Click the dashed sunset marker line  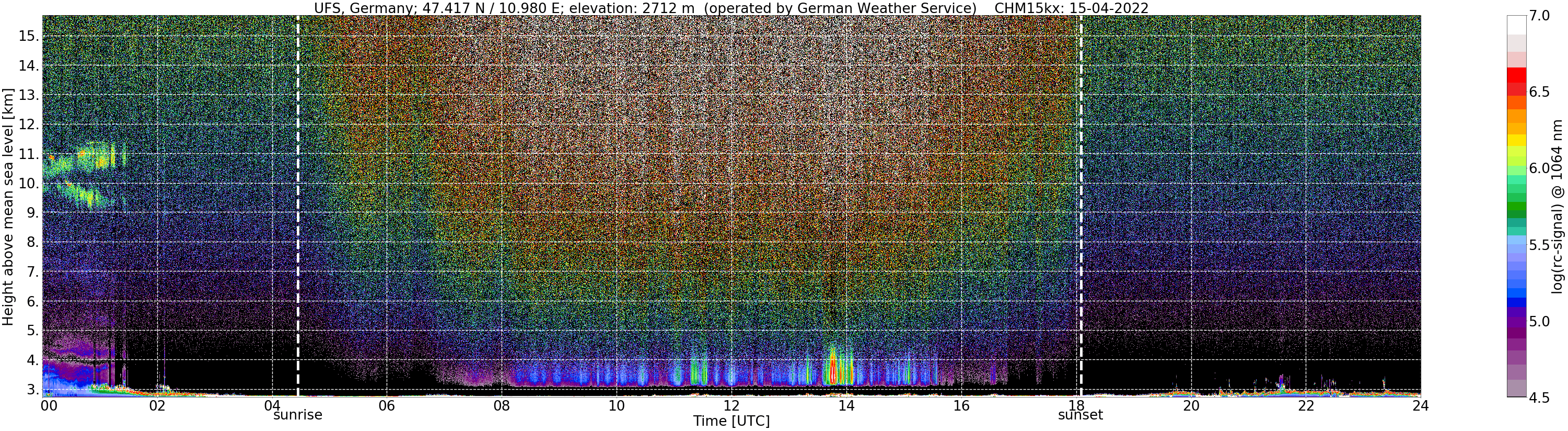click(x=1081, y=206)
